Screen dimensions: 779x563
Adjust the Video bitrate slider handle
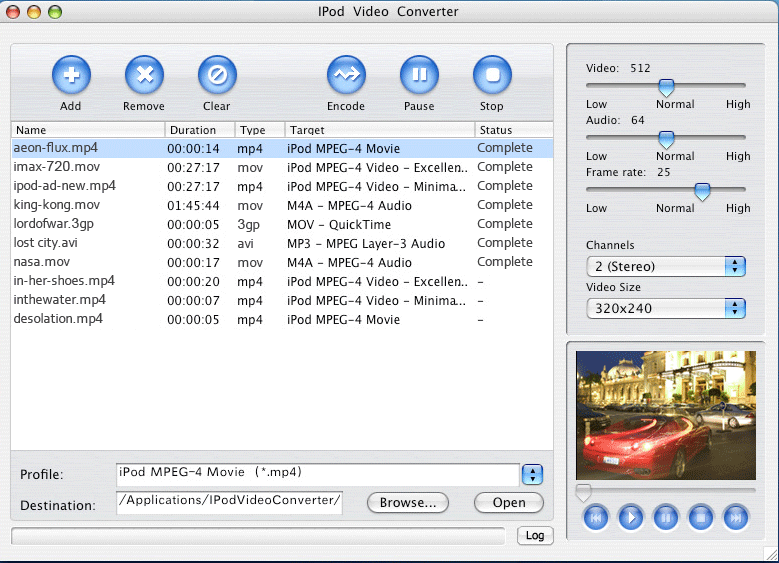pyautogui.click(x=666, y=87)
